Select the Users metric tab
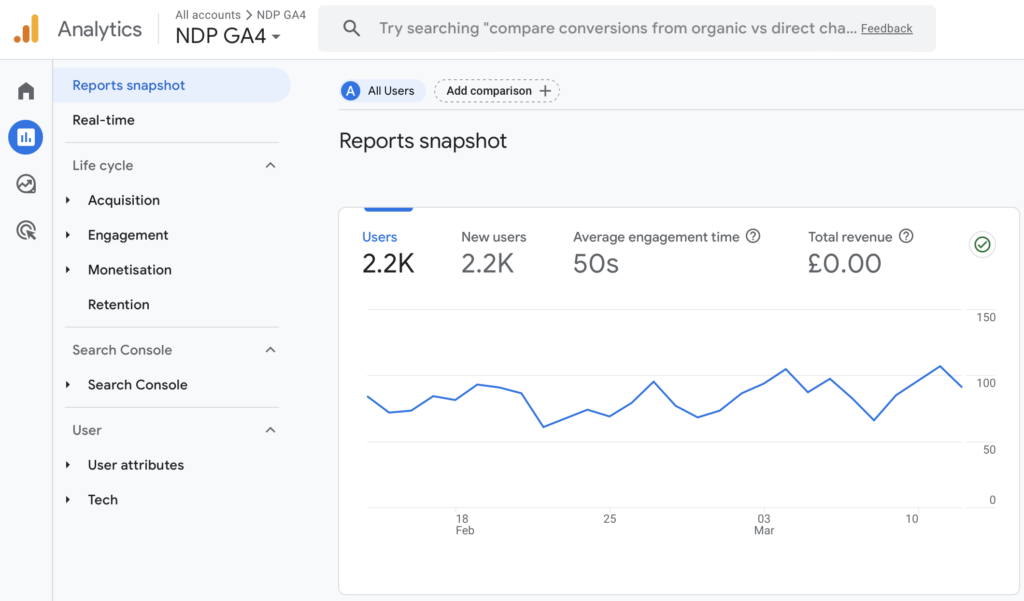 [x=388, y=253]
